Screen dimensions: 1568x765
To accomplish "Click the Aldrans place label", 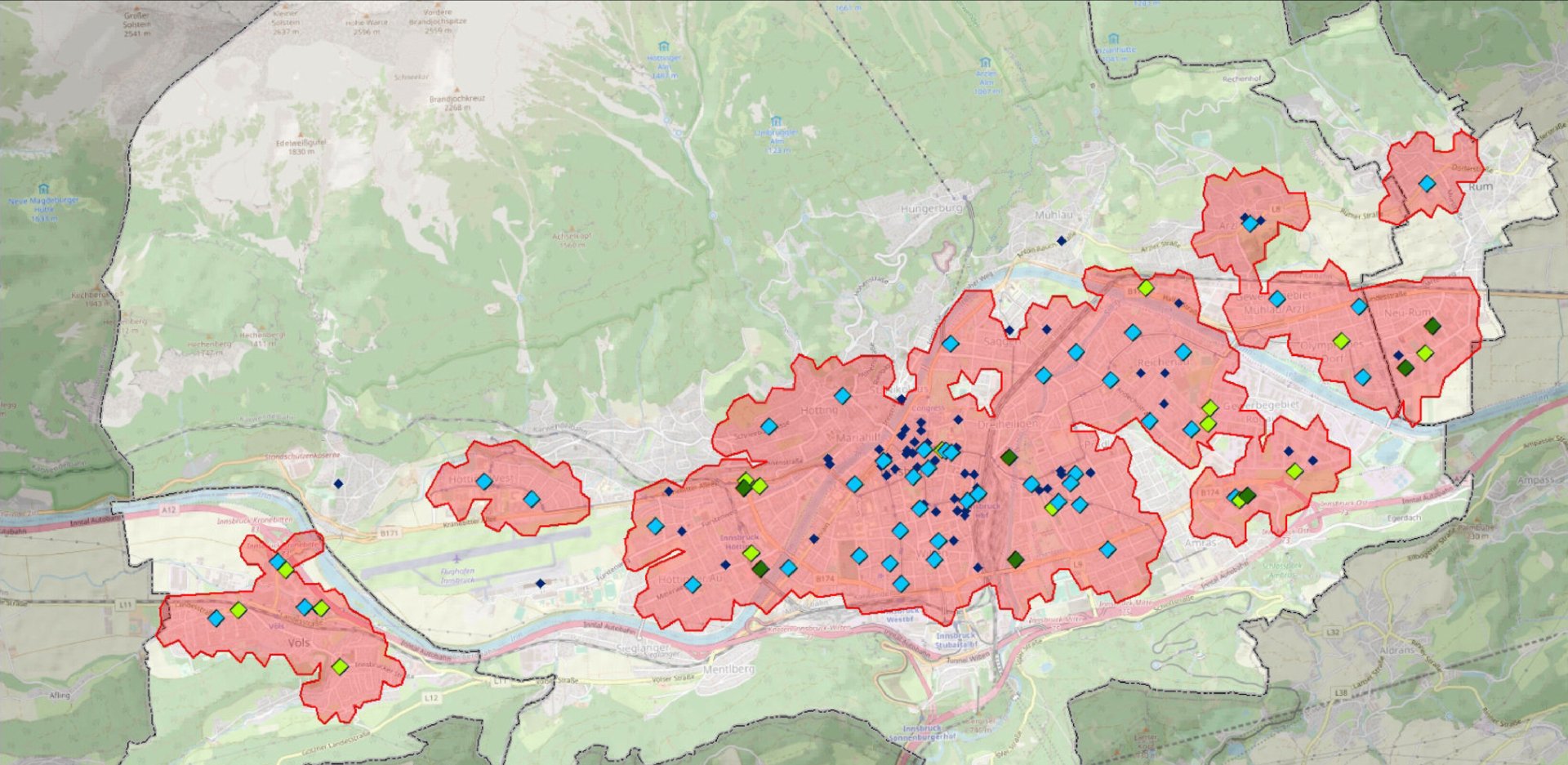I will [1396, 650].
